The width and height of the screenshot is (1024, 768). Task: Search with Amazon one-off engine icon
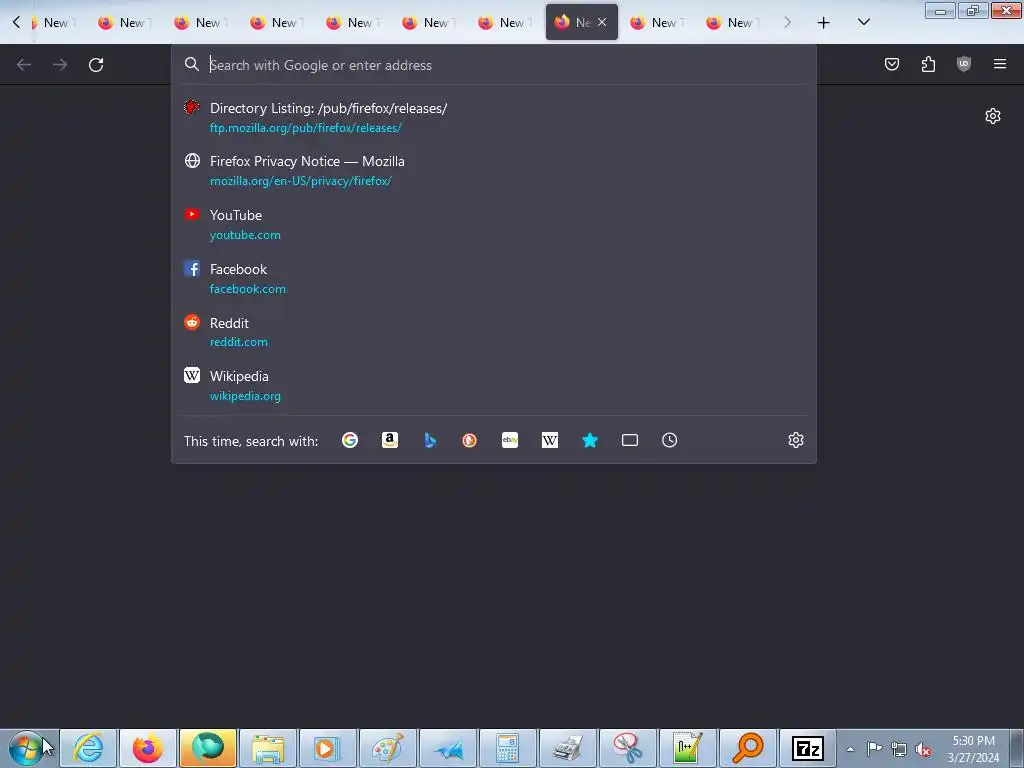[390, 440]
